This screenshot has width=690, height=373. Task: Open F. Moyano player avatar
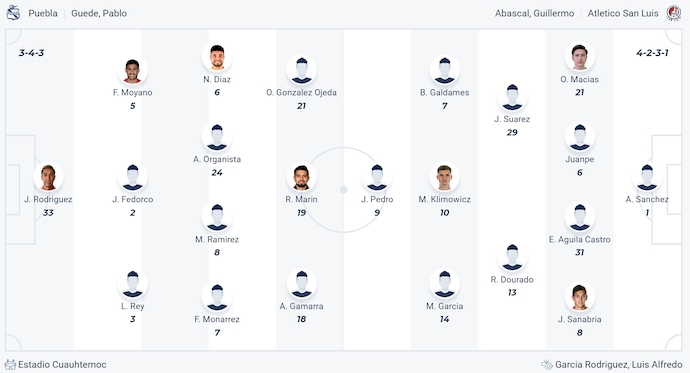pyautogui.click(x=132, y=70)
